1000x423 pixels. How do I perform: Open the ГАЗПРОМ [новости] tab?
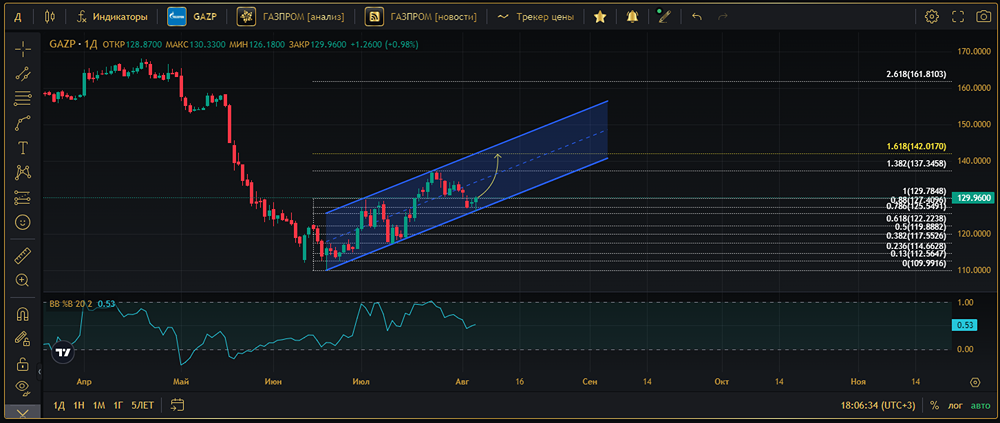(424, 17)
